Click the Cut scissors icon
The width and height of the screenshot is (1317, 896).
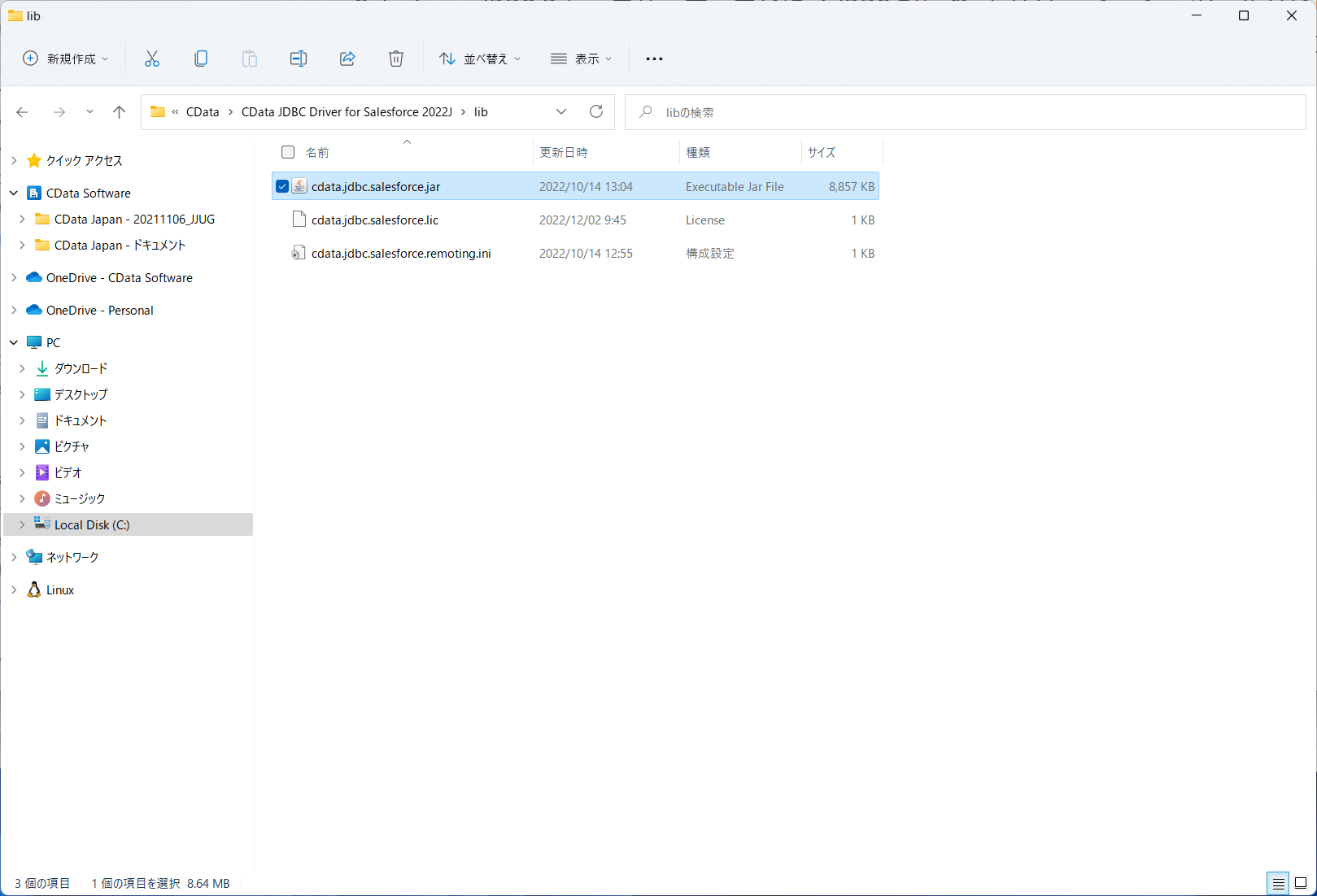(x=152, y=59)
